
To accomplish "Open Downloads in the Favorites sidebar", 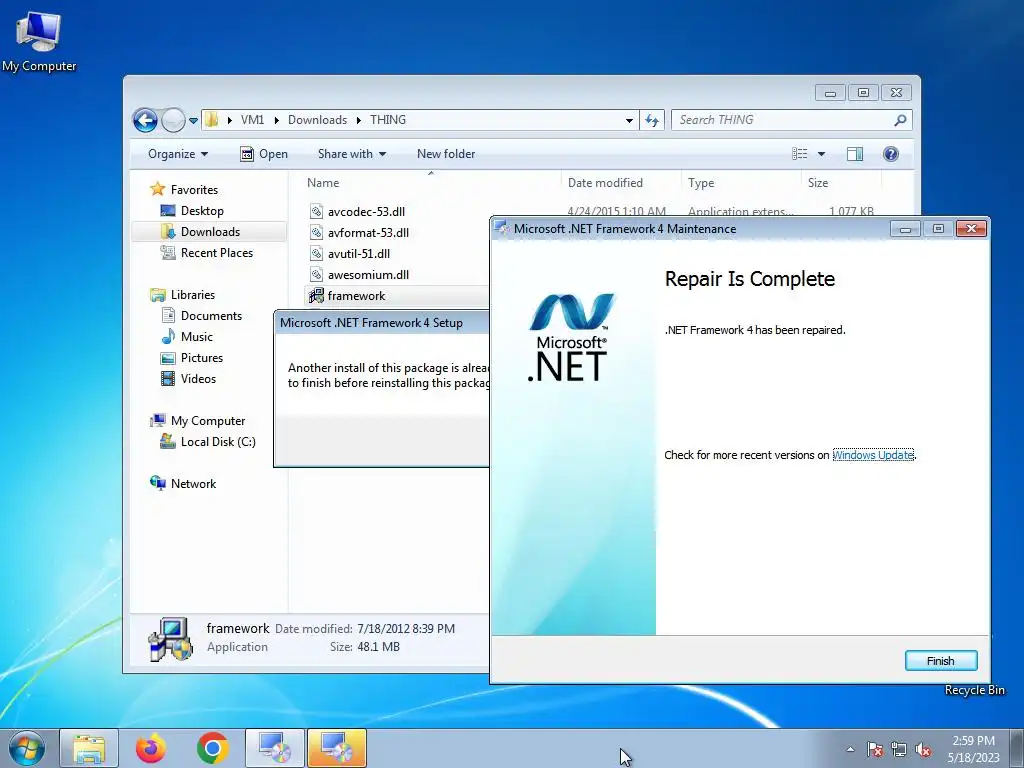I will point(210,232).
